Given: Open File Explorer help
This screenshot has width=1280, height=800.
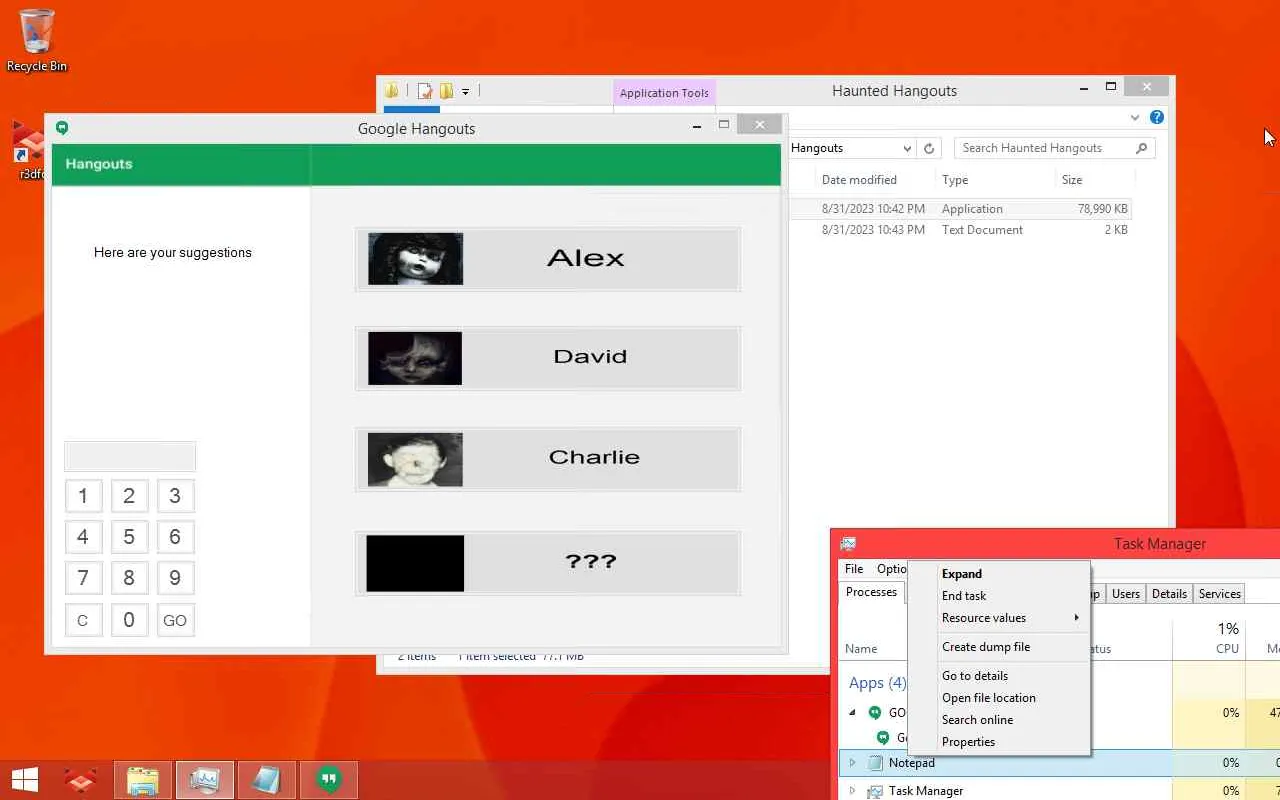Looking at the screenshot, I should pos(1157,117).
